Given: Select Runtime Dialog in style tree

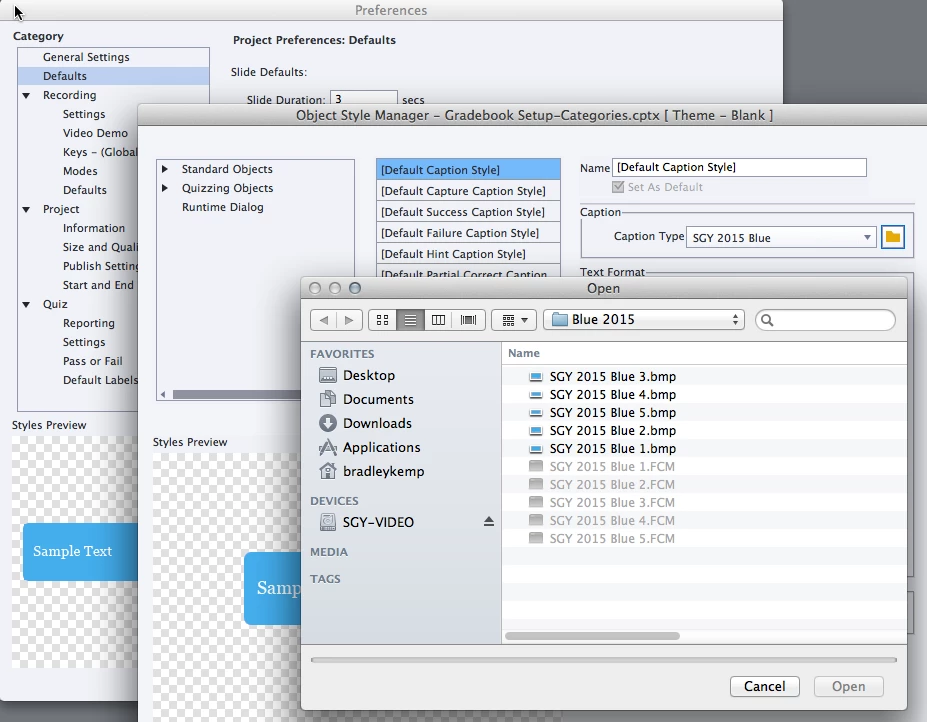Looking at the screenshot, I should coord(222,207).
